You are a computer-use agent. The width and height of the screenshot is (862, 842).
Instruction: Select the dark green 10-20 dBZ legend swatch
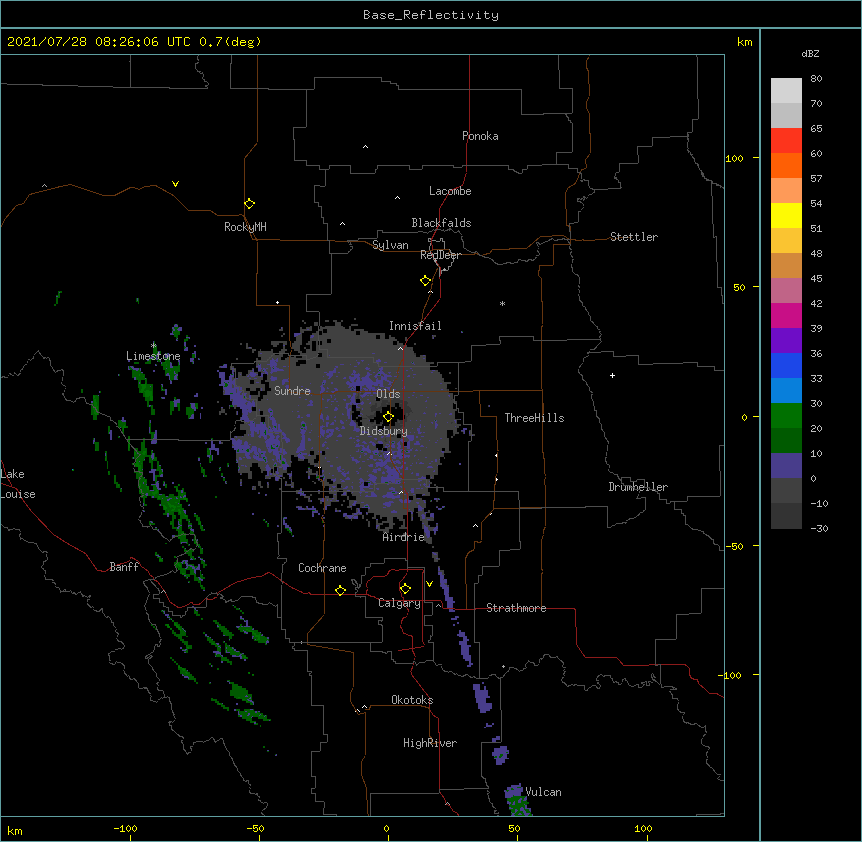tap(786, 440)
